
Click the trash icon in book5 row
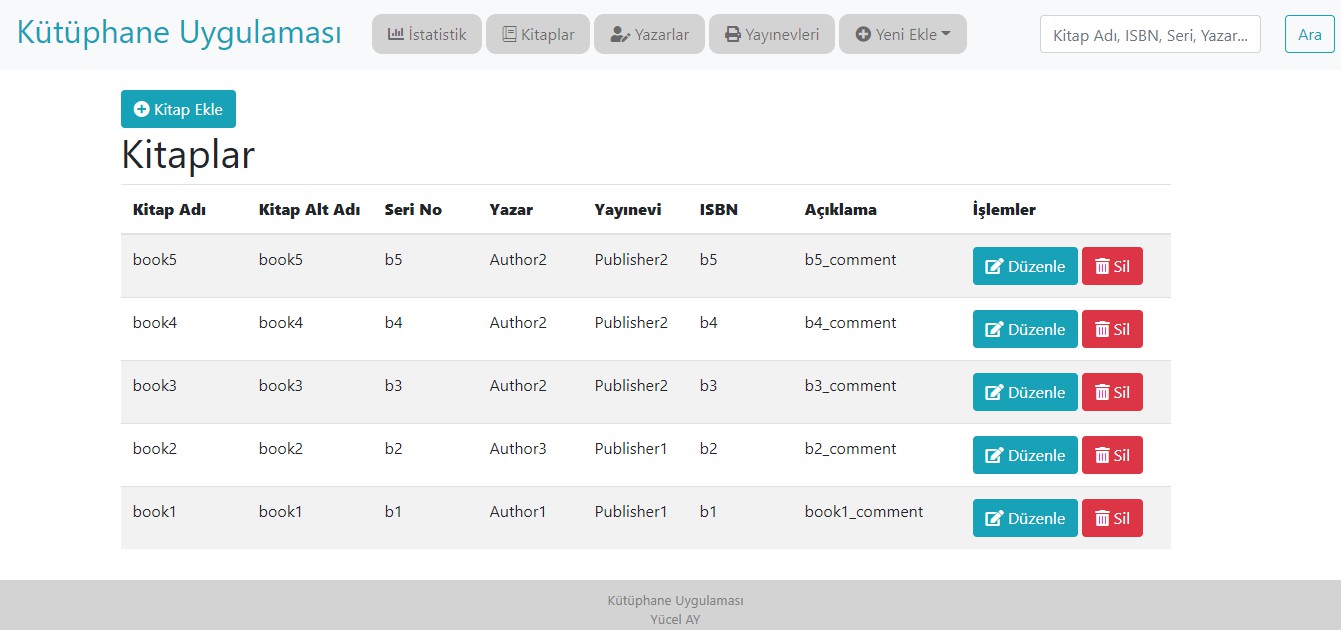point(1102,266)
